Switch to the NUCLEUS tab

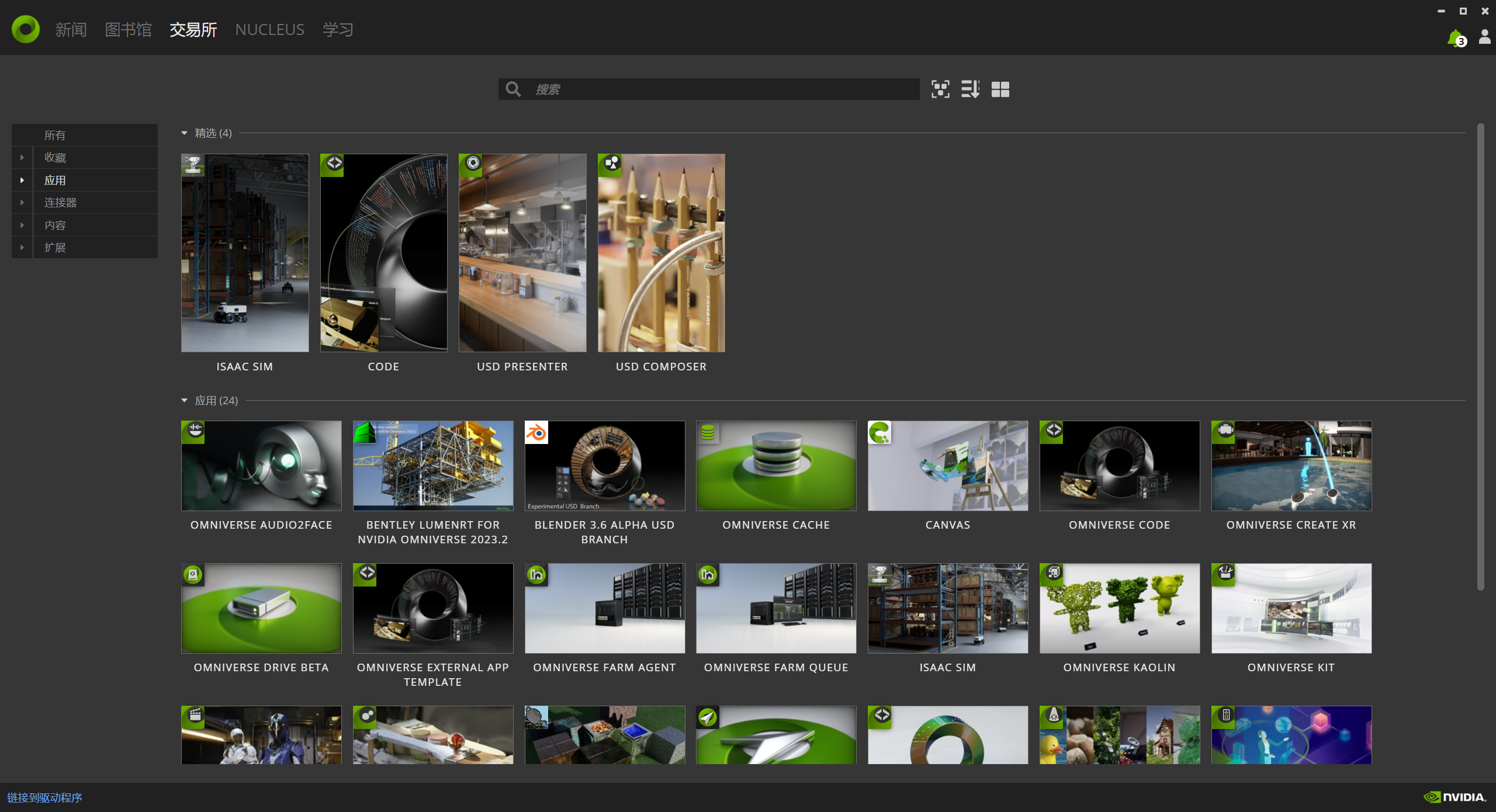click(x=269, y=29)
